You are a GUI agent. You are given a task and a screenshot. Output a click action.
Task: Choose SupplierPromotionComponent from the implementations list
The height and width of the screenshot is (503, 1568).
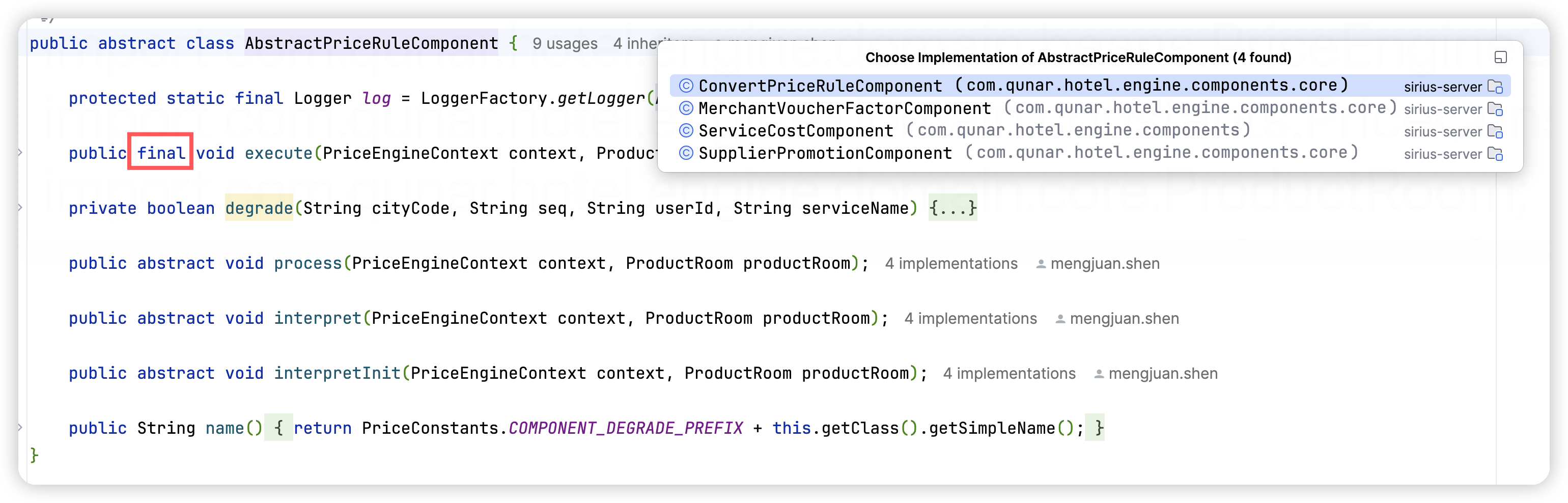coord(825,153)
